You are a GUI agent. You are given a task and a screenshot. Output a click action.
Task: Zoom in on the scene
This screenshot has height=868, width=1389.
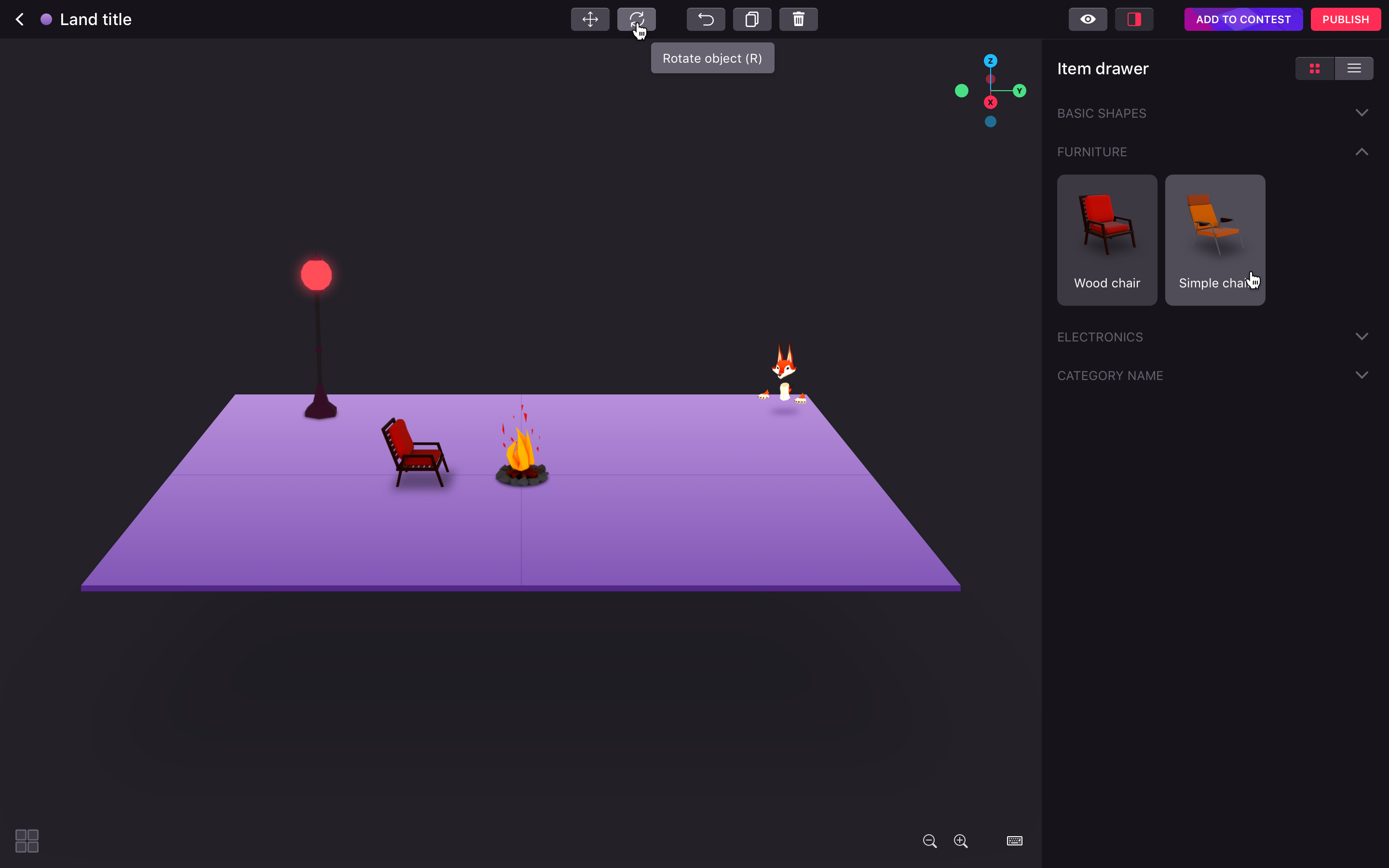click(x=961, y=841)
